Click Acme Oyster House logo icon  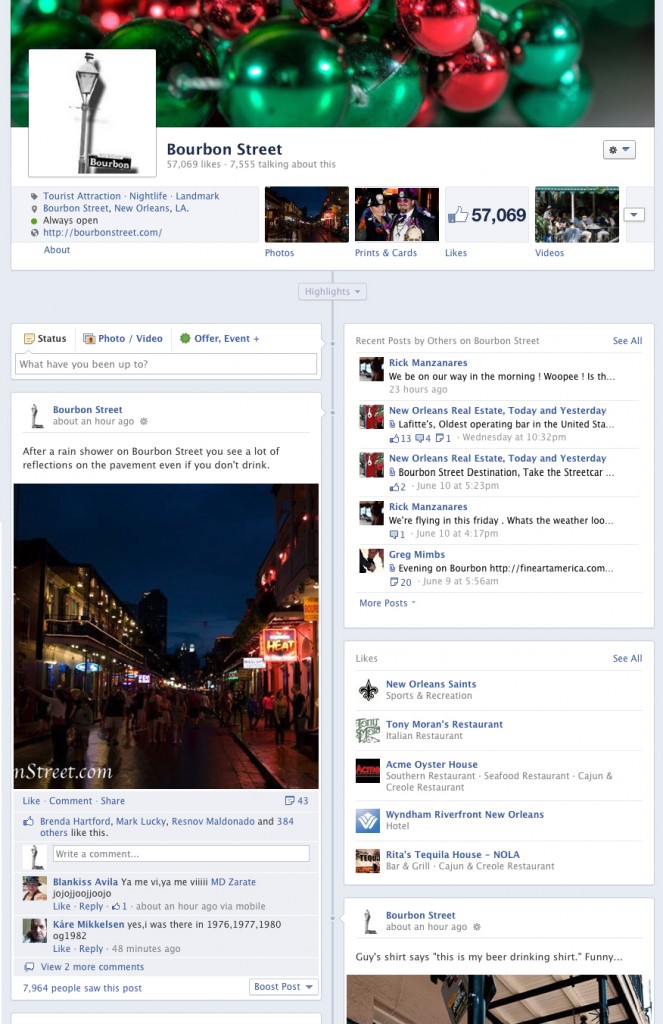tap(368, 771)
